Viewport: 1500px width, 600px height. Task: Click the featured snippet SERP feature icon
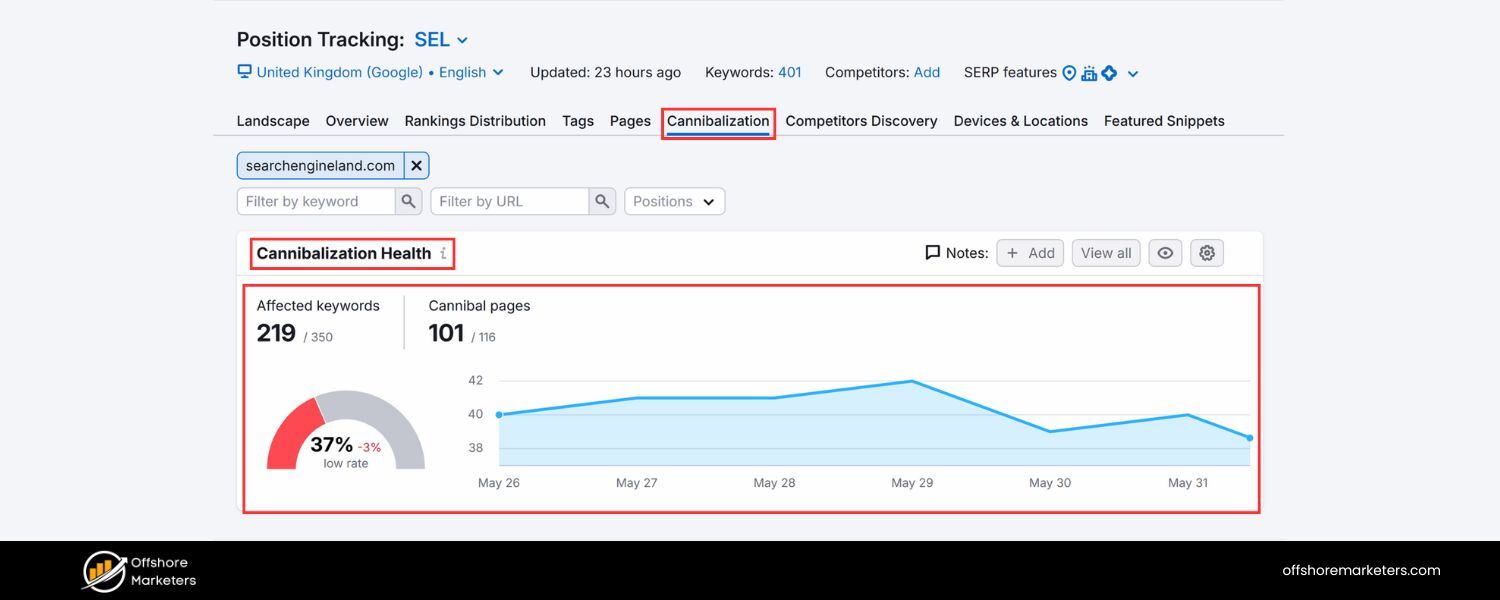1108,72
